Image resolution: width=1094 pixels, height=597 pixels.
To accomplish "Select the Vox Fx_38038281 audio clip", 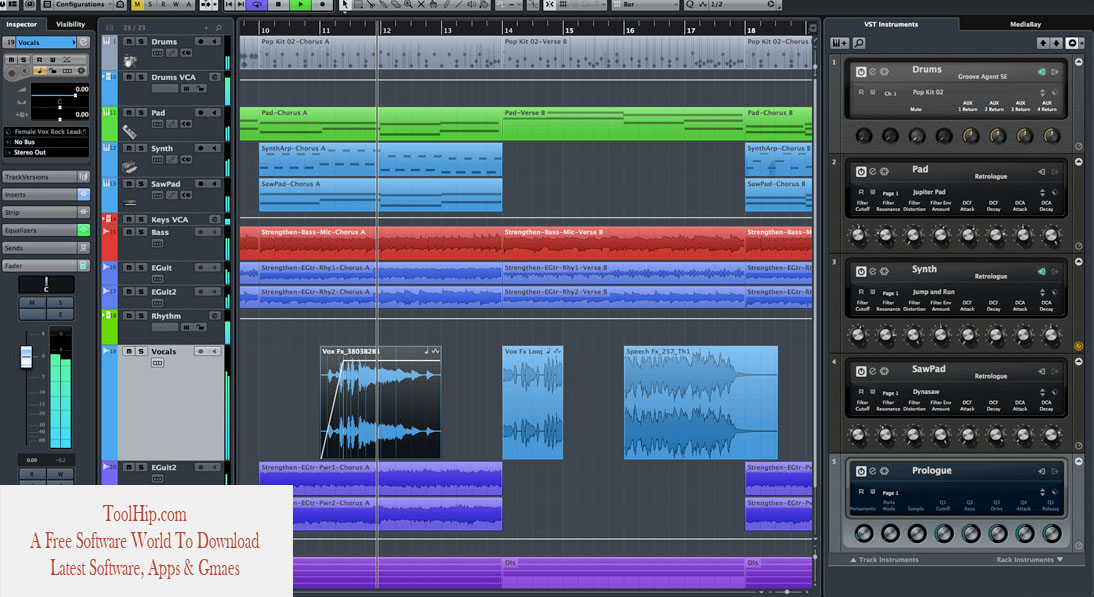I will click(x=381, y=402).
